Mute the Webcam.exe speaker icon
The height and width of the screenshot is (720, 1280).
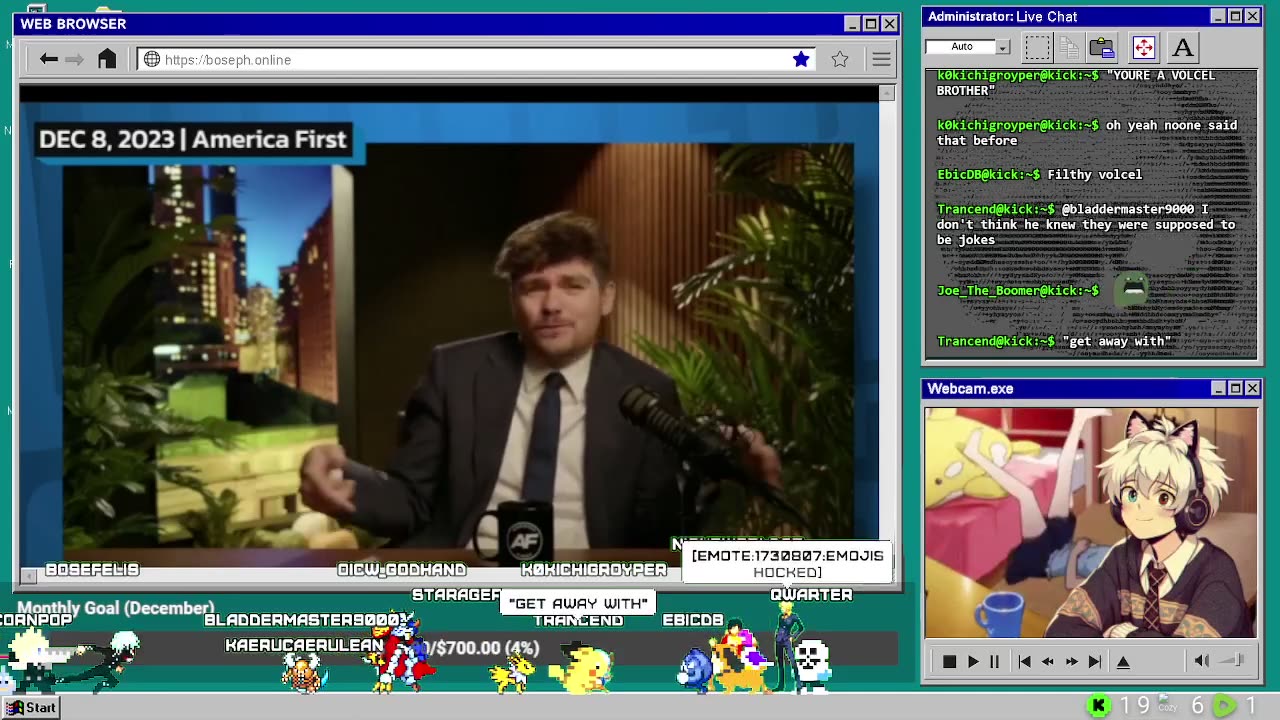click(x=1202, y=661)
